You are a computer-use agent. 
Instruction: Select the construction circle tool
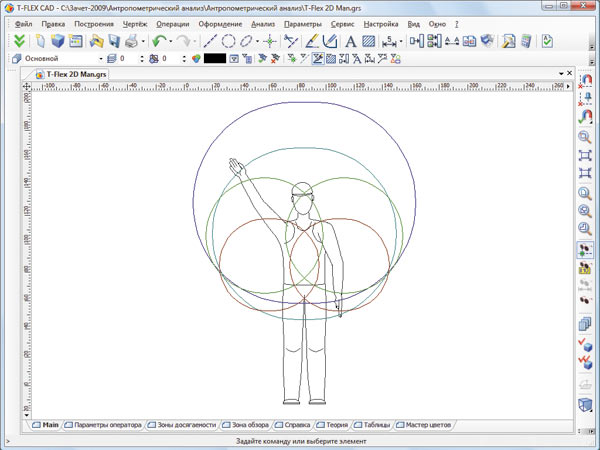click(228, 41)
